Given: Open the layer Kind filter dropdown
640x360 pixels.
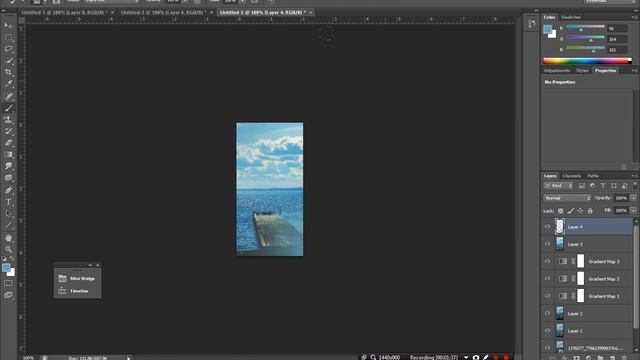Looking at the screenshot, I should (x=558, y=186).
